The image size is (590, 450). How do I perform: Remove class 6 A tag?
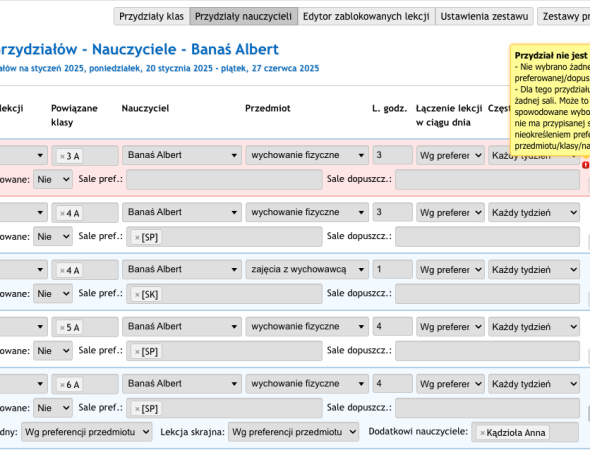coord(62,385)
